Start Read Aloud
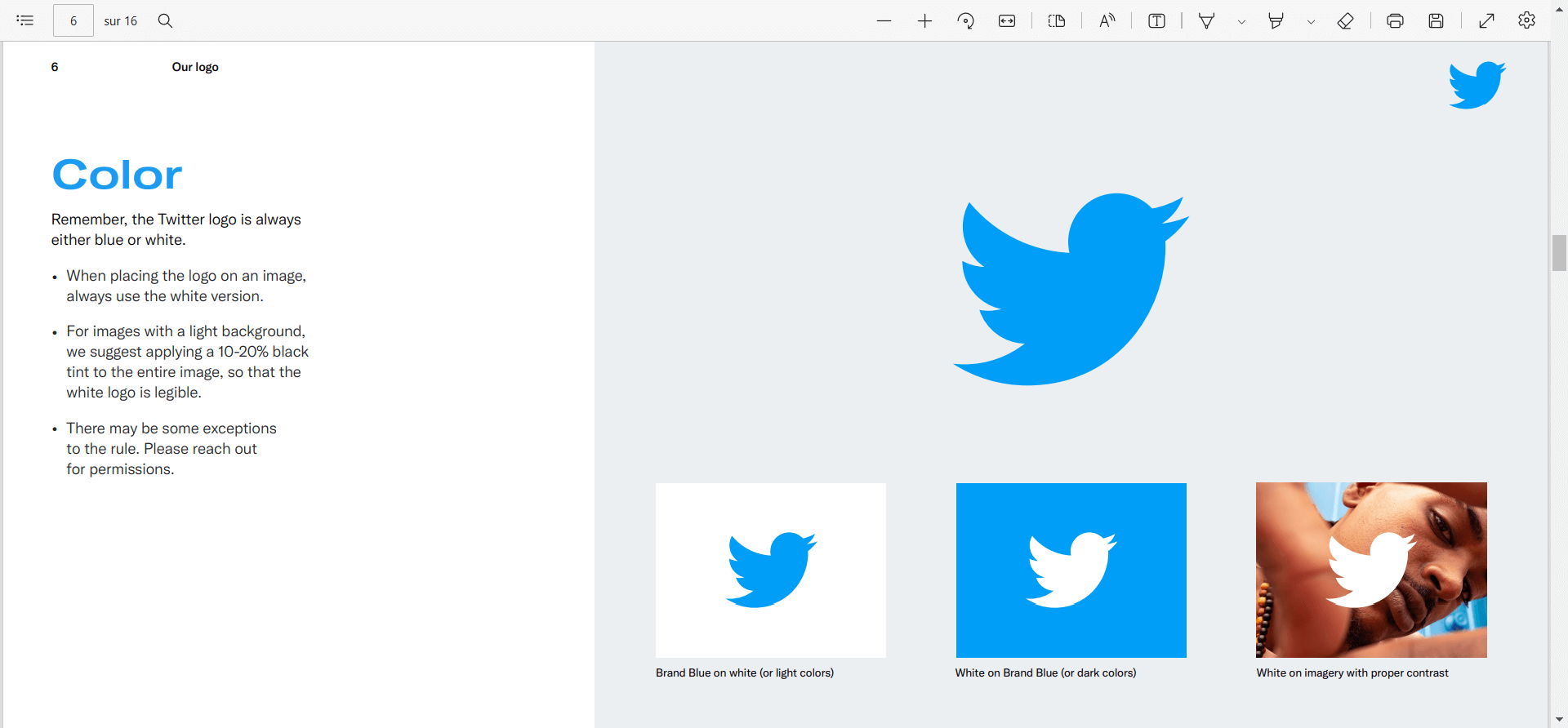This screenshot has height=728, width=1568. (x=1107, y=20)
